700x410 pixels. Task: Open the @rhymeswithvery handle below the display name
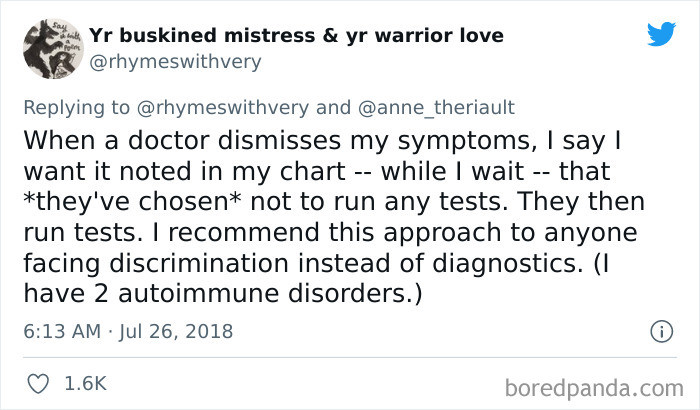click(175, 60)
